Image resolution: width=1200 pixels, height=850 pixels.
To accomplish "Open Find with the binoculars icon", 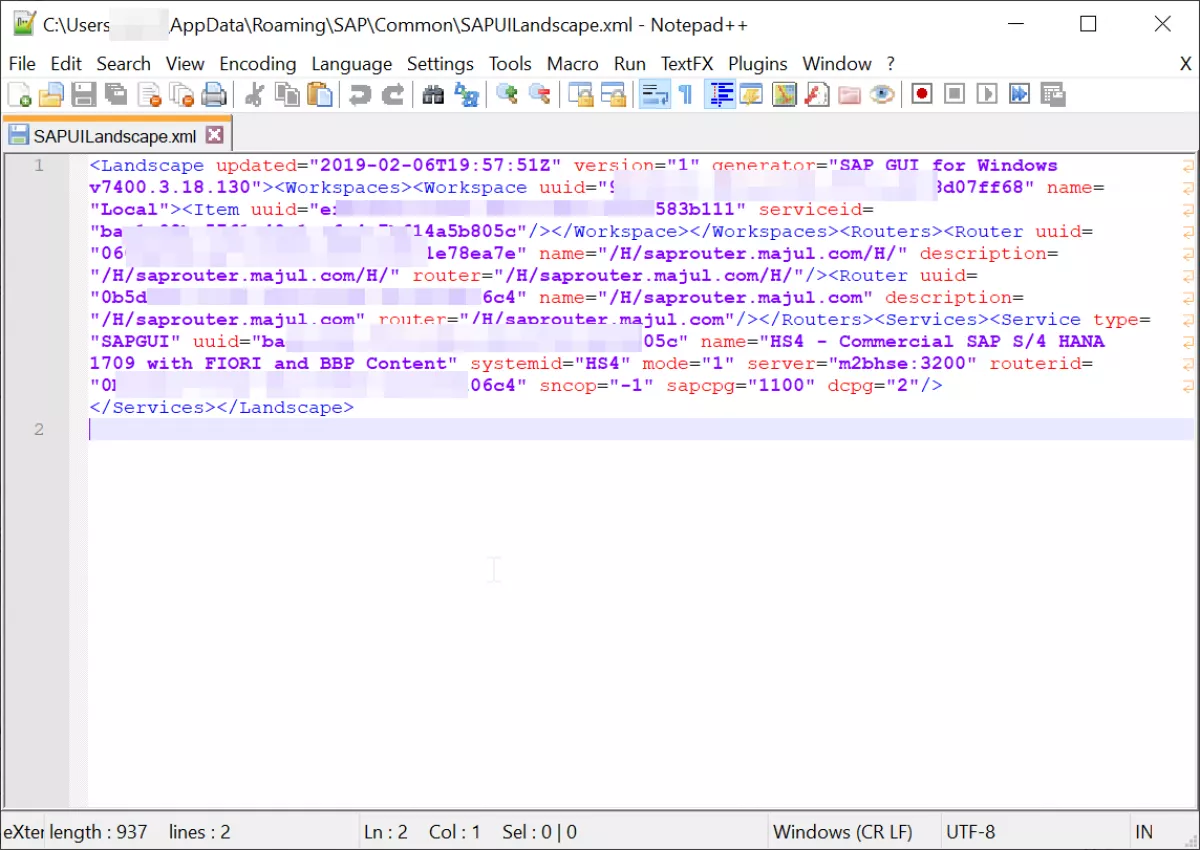I will point(434,95).
